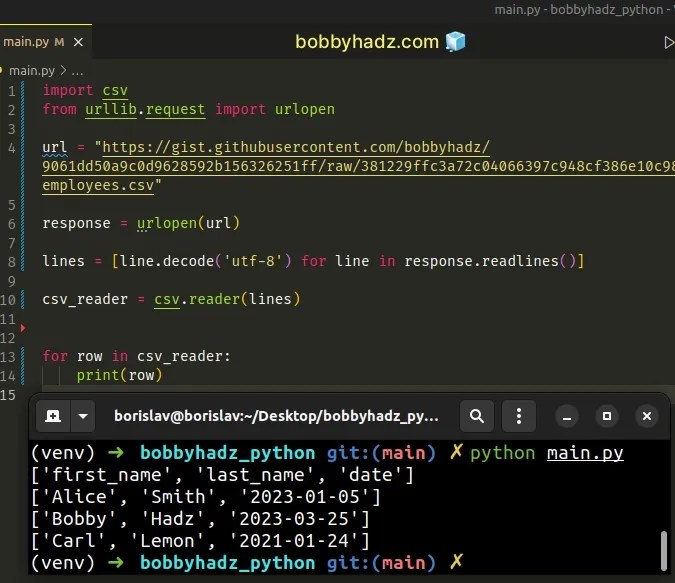
Task: Click main.py in the breadcrumb
Action: 32,71
